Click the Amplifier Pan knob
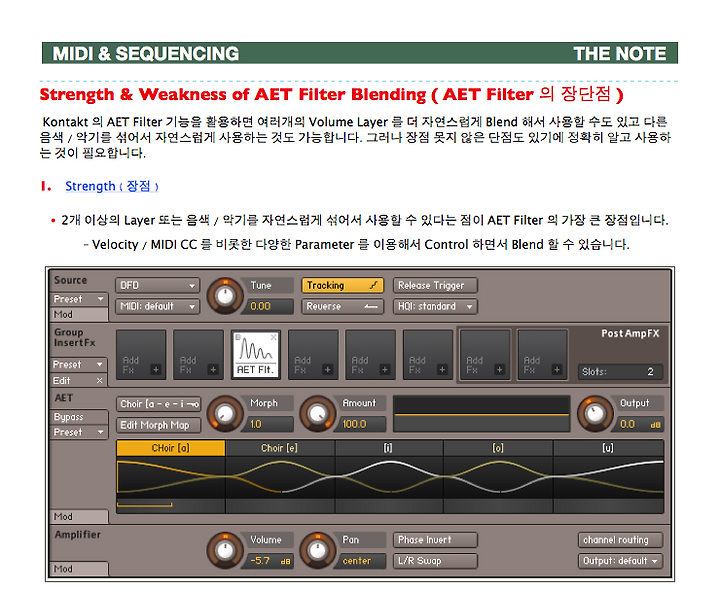The width and height of the screenshot is (720, 590). click(x=317, y=550)
